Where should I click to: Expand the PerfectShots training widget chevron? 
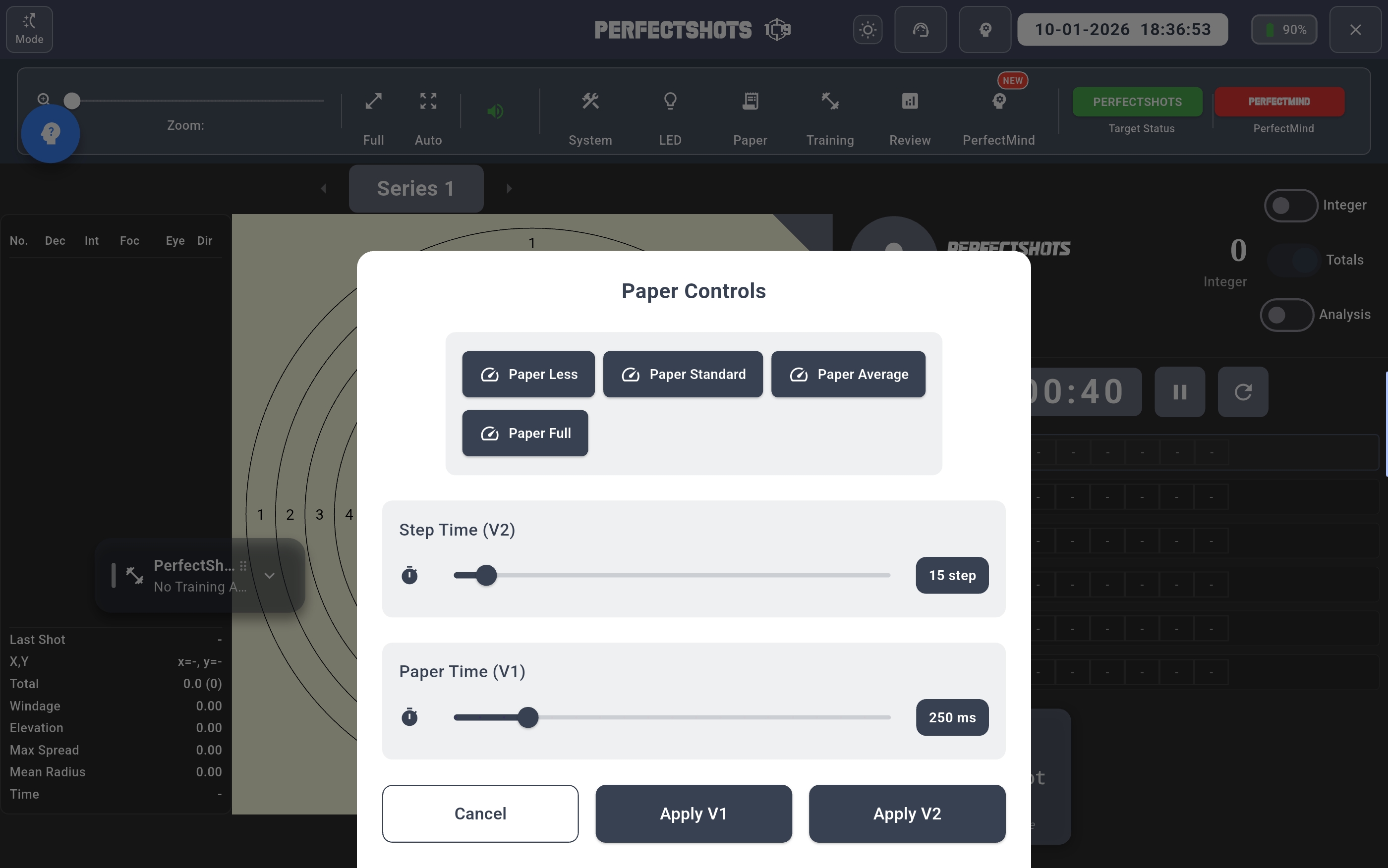click(269, 575)
